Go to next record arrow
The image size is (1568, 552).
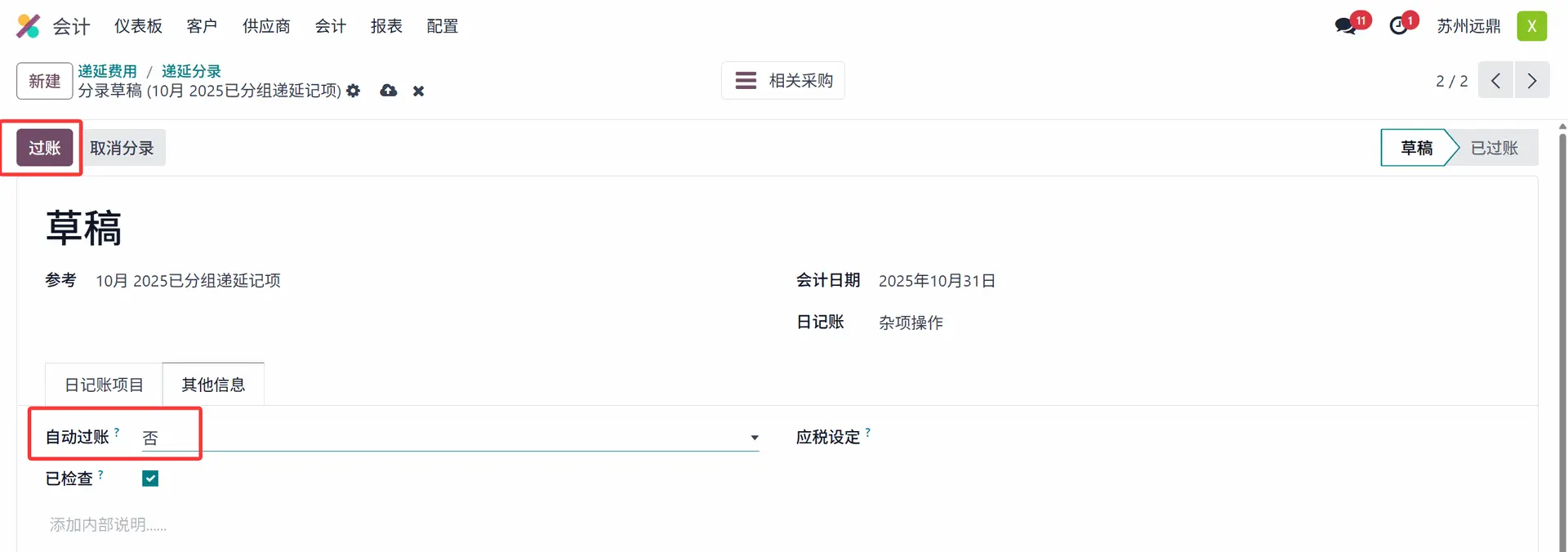(1532, 81)
